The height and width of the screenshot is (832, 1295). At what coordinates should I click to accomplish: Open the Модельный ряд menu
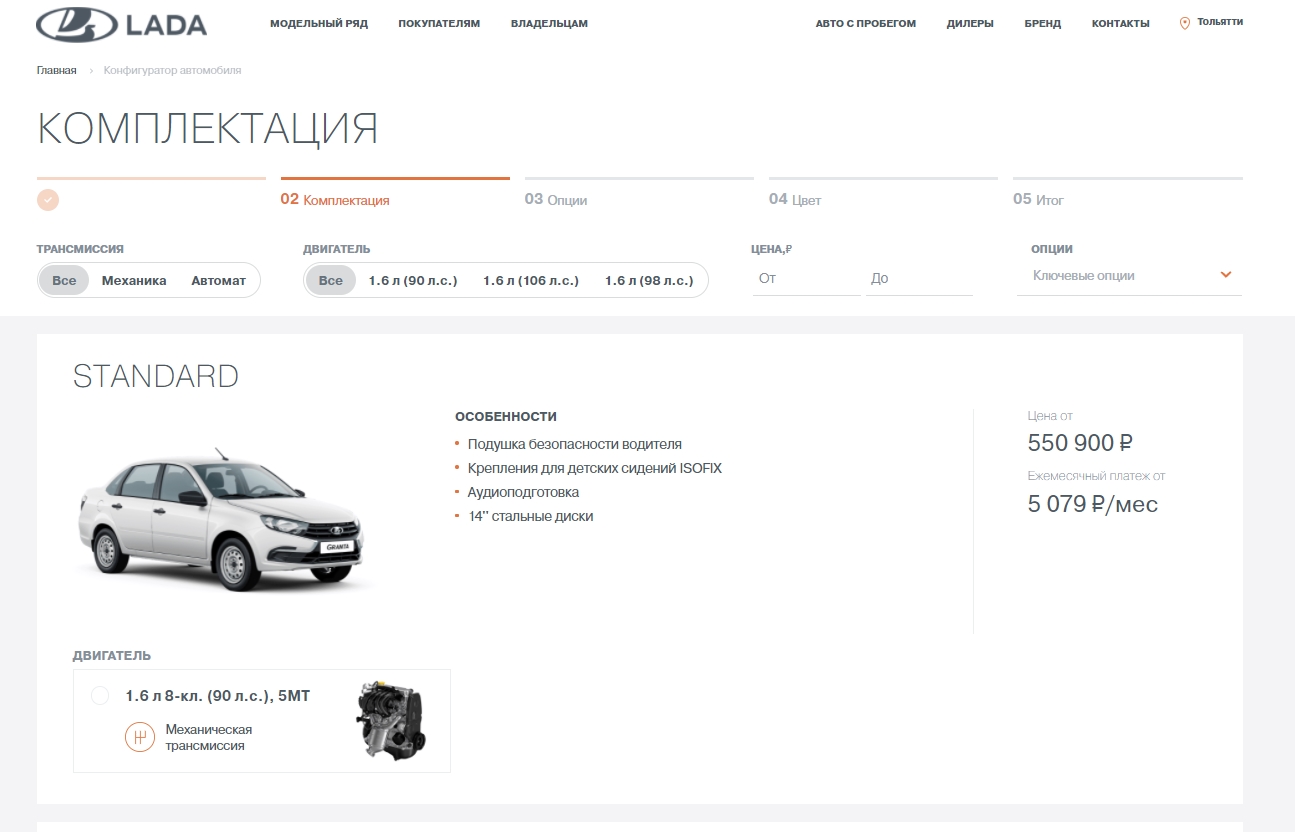[x=319, y=23]
